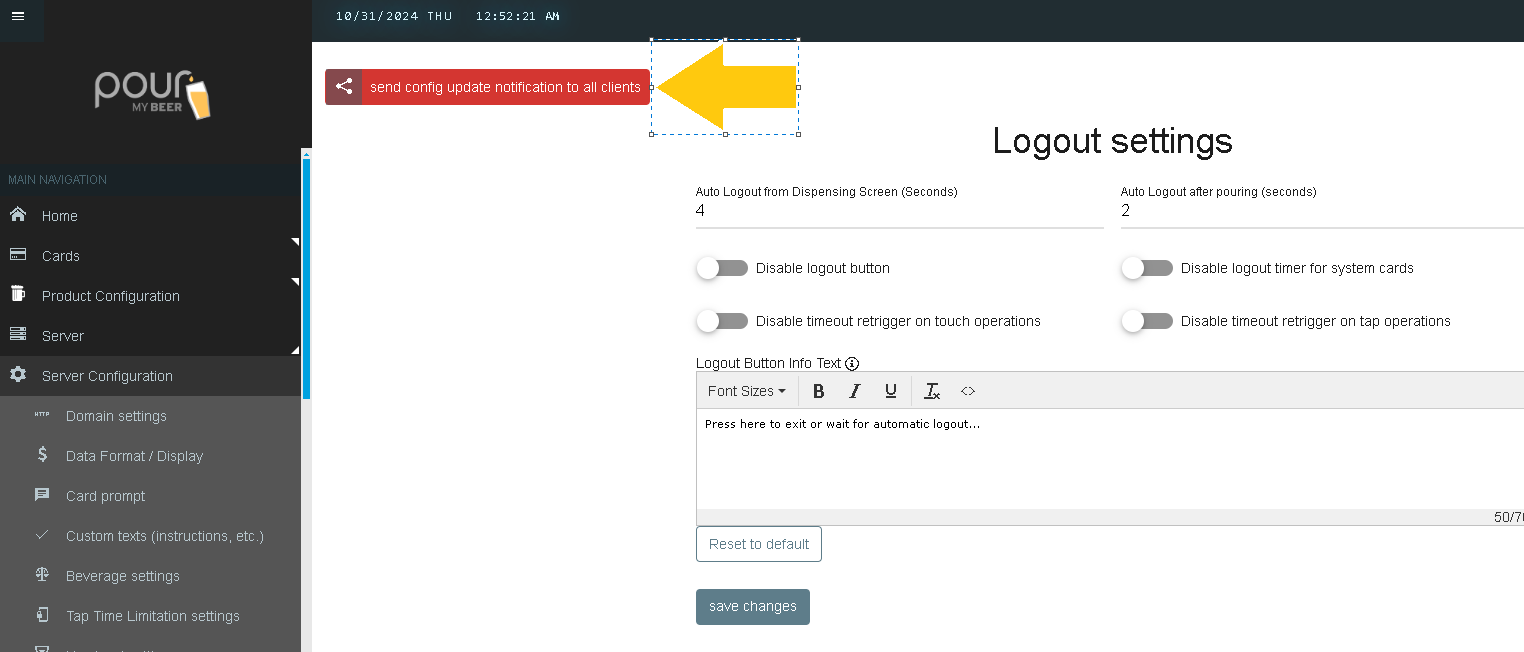Open Domain settings page

(x=150, y=416)
